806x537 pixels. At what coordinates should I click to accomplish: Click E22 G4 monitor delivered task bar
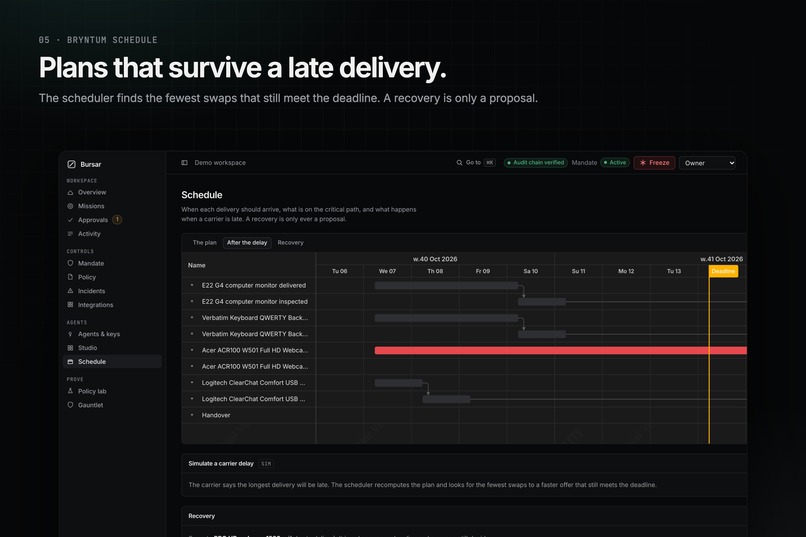coord(446,286)
